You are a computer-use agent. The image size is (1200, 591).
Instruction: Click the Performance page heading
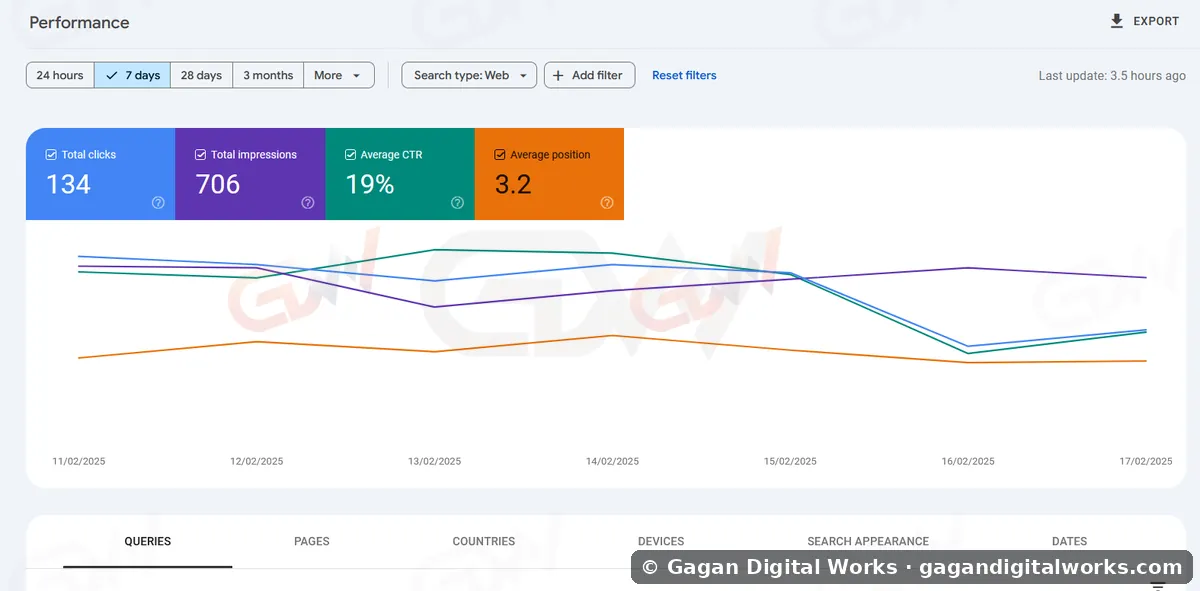click(79, 22)
